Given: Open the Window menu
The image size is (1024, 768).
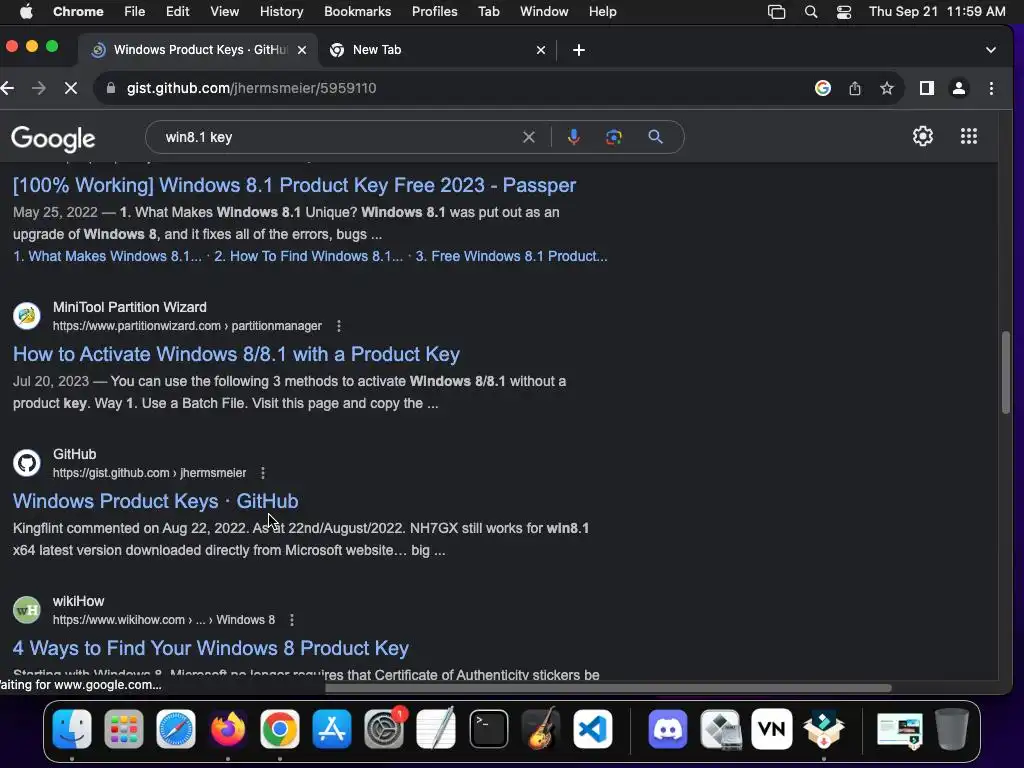Looking at the screenshot, I should tap(544, 12).
